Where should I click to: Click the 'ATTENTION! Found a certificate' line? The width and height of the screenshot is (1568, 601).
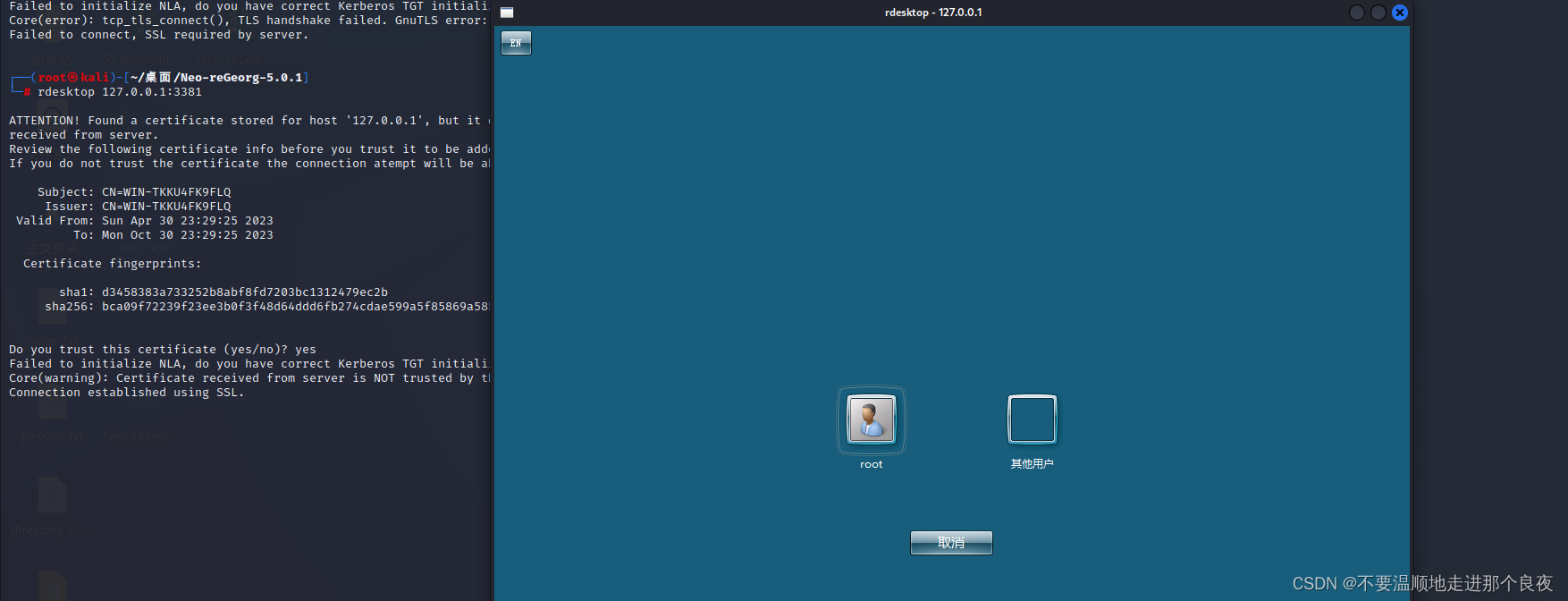pos(249,121)
